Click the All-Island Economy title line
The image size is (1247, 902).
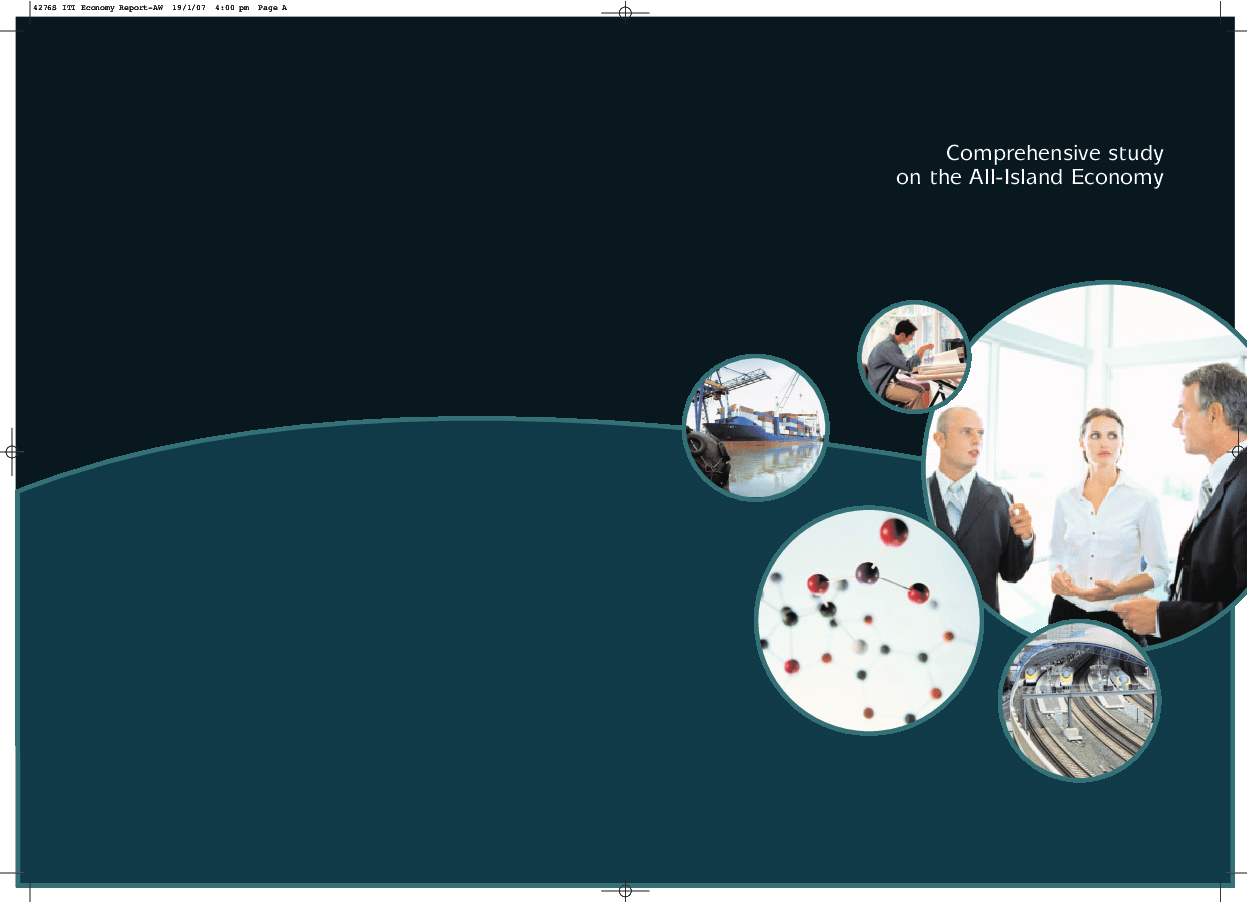coord(1030,177)
